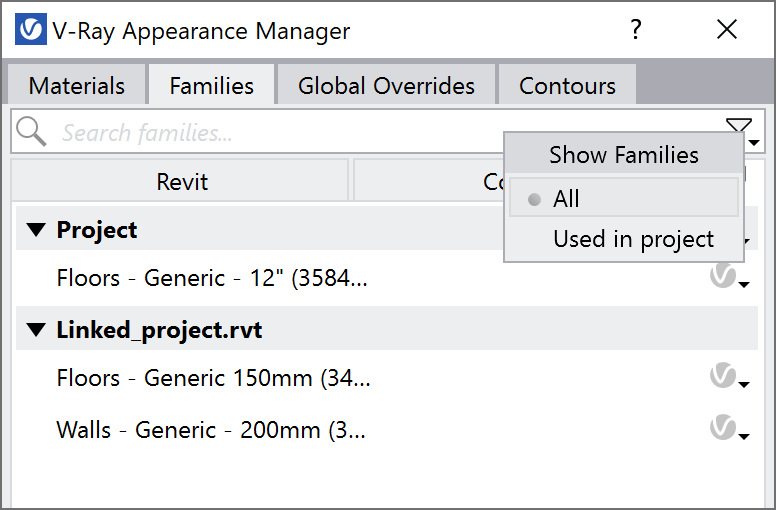Screen dimensions: 776x510
Task: Collapse the Linked_project.rvt group
Action: (x=36, y=329)
